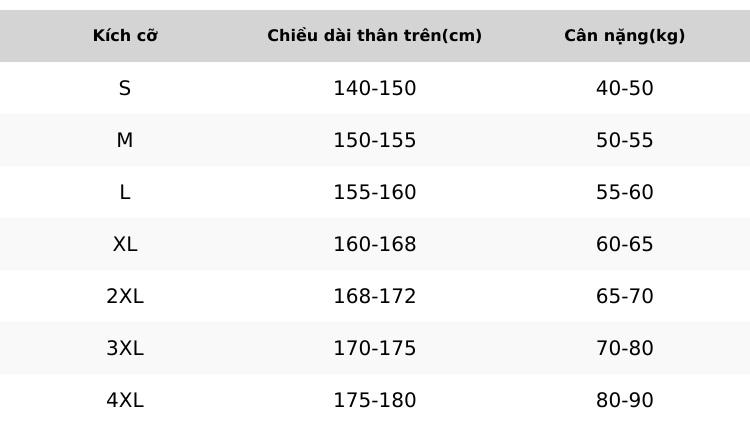This screenshot has width=750, height=426.
Task: Click the 140-150 height value
Action: 375,88
